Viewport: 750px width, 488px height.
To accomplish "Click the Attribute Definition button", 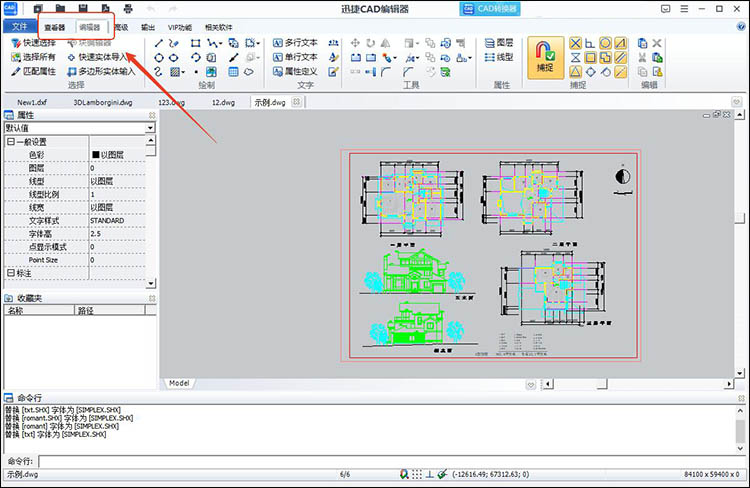I will click(295, 71).
